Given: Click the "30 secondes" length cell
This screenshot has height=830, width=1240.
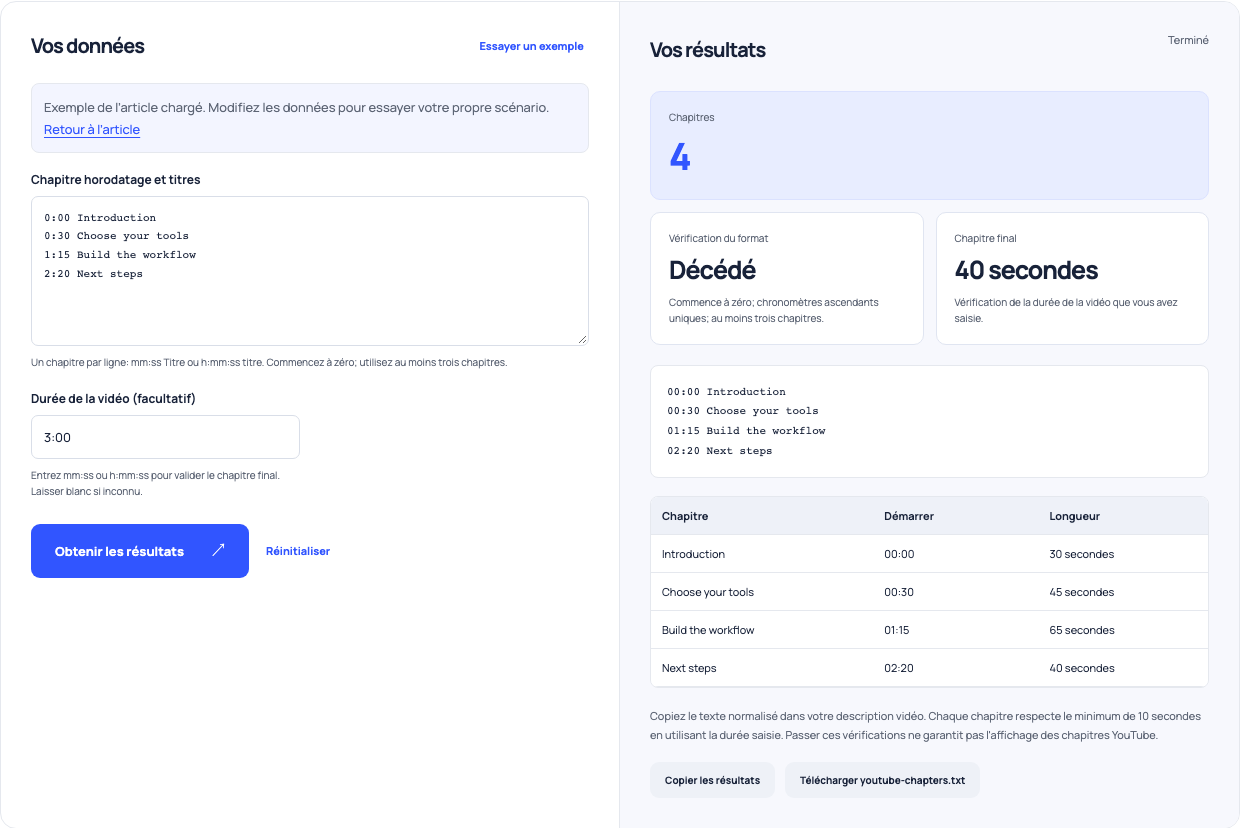Looking at the screenshot, I should pos(1081,554).
